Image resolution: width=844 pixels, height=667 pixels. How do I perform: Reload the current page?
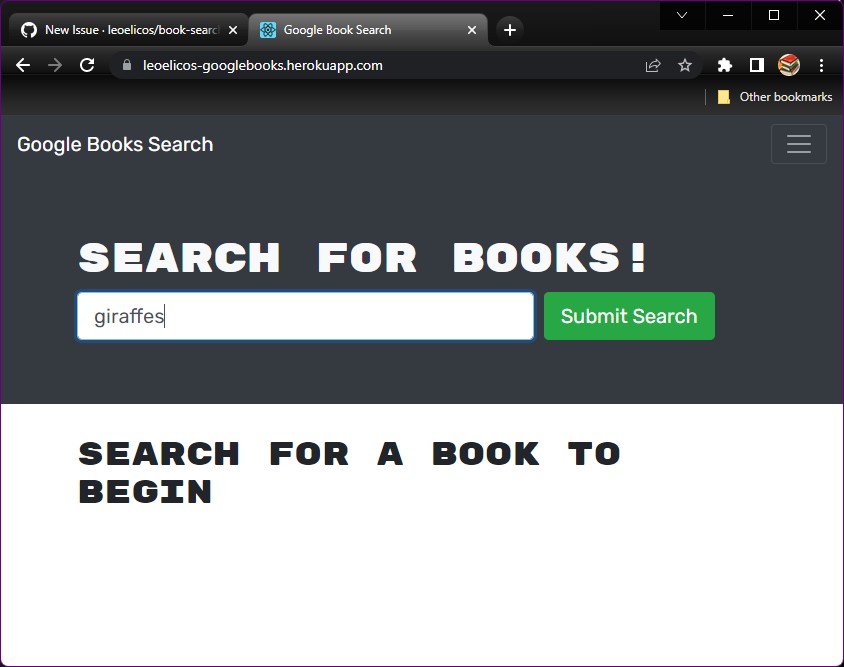pyautogui.click(x=87, y=66)
